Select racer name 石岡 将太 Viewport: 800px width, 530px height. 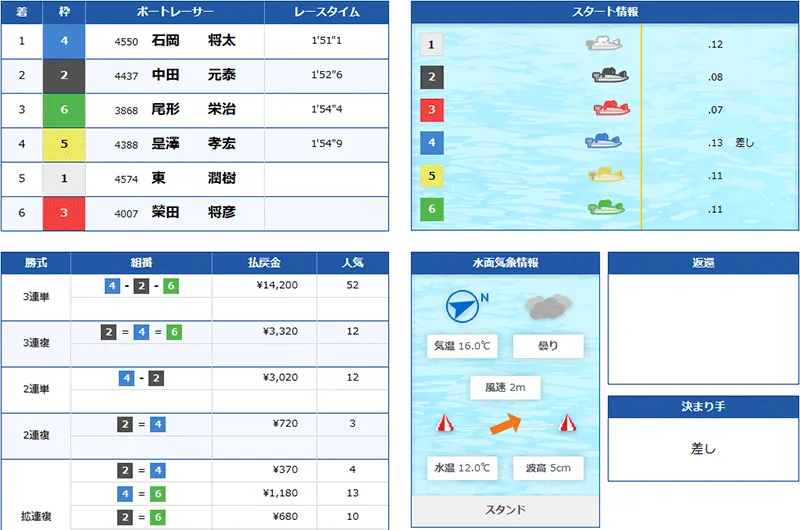(x=193, y=40)
